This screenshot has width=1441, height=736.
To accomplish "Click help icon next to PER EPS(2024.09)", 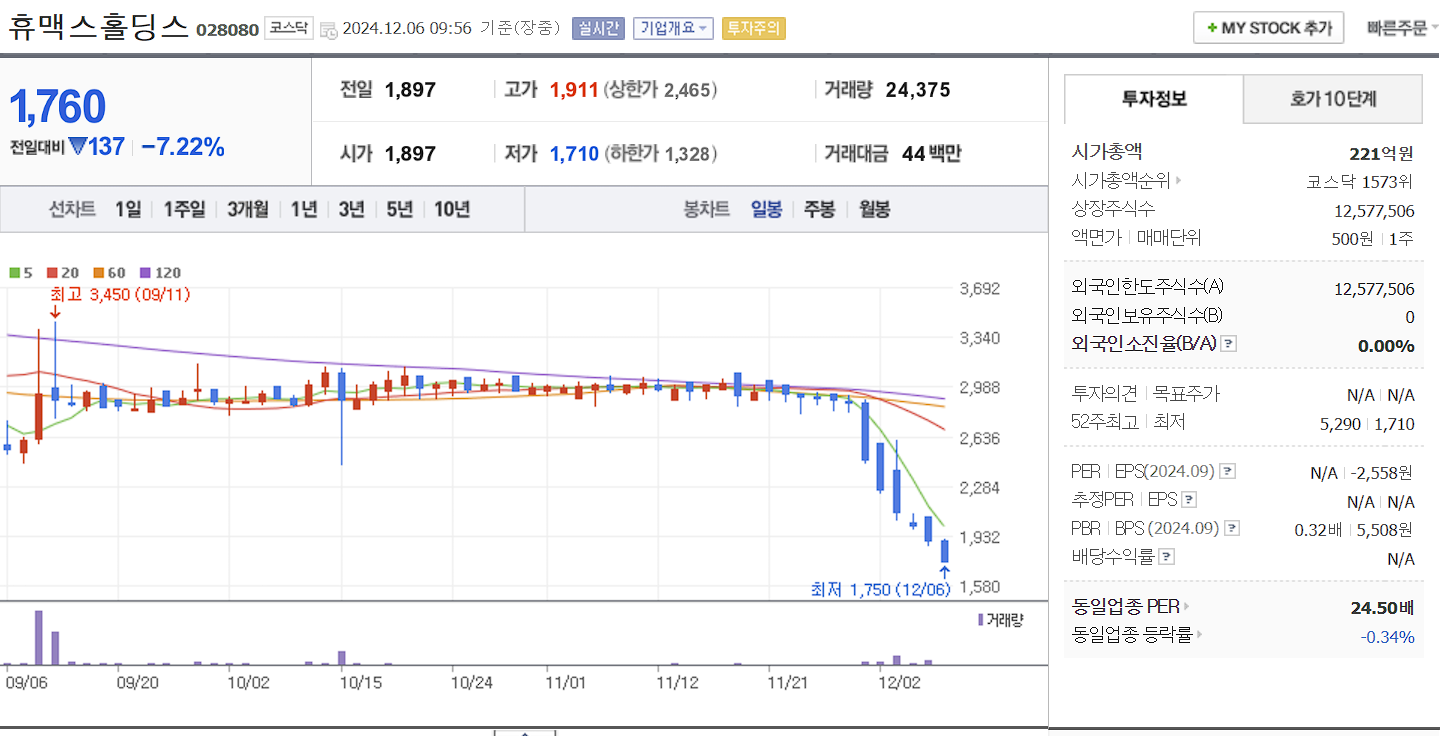I will click(x=1228, y=471).
